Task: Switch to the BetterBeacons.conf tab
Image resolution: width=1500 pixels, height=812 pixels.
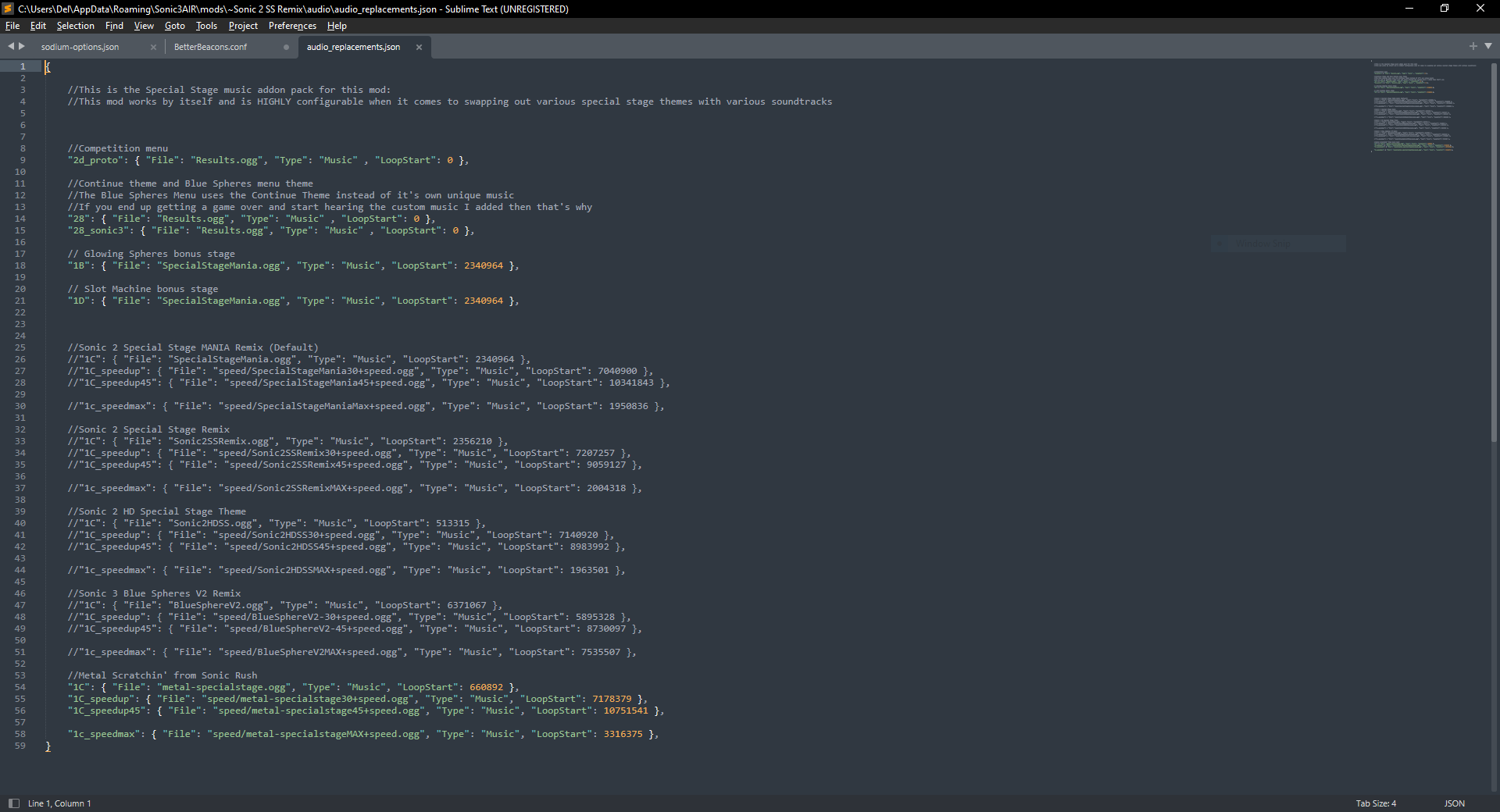Action: [x=211, y=47]
